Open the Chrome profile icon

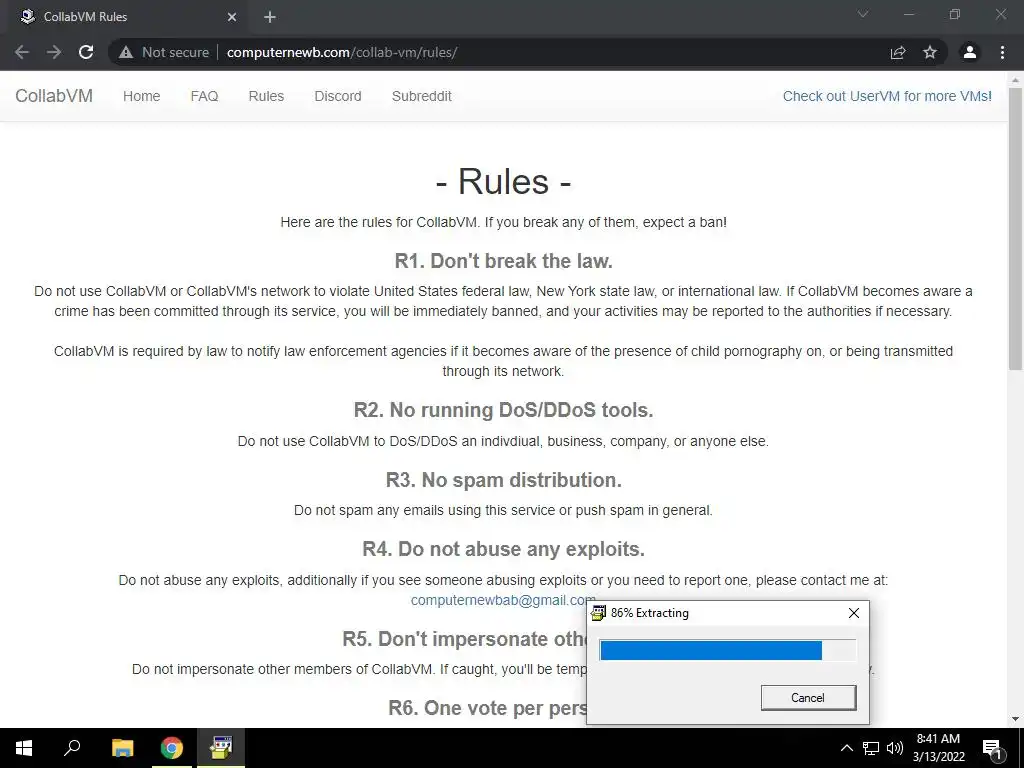[970, 52]
